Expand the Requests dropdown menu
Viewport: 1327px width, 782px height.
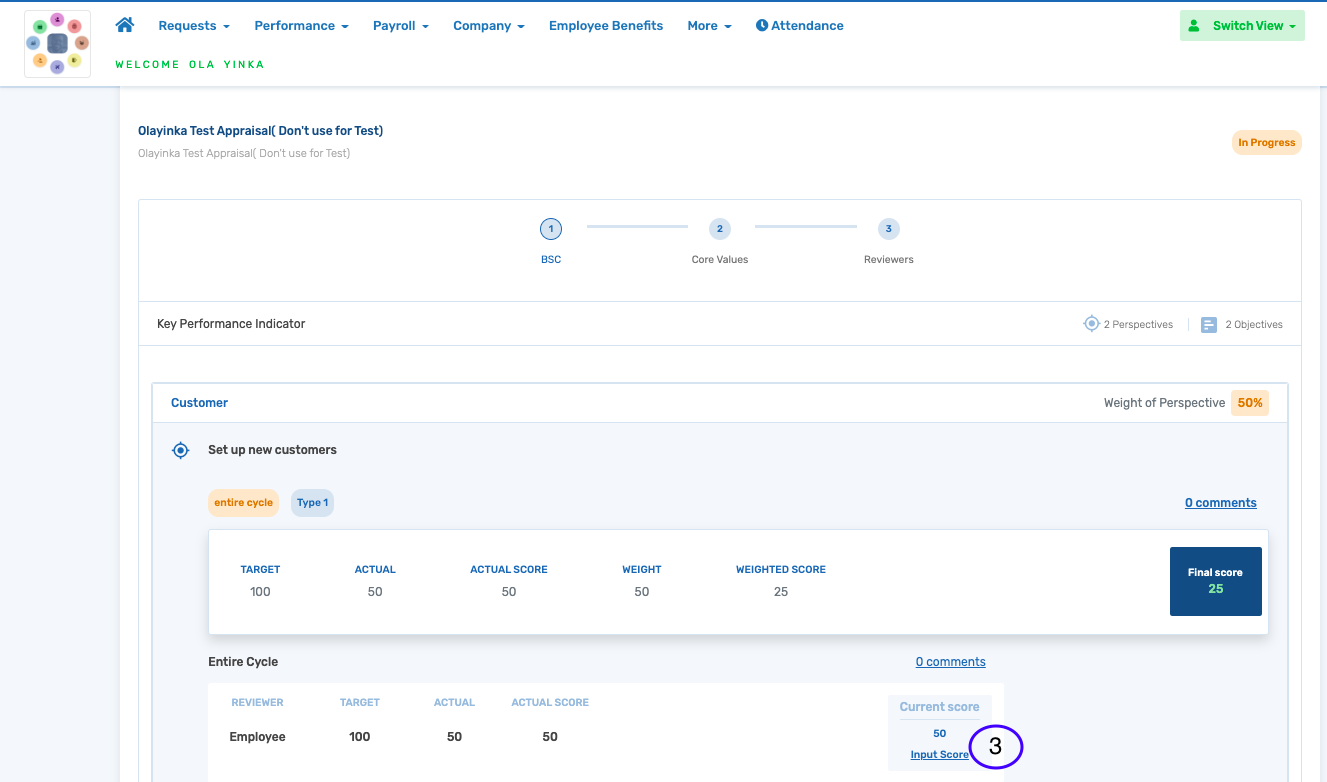point(193,26)
